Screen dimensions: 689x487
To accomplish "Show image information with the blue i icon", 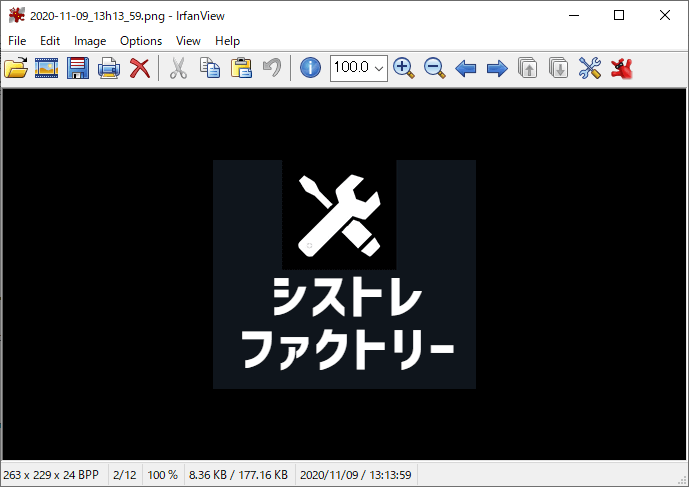I will [310, 68].
